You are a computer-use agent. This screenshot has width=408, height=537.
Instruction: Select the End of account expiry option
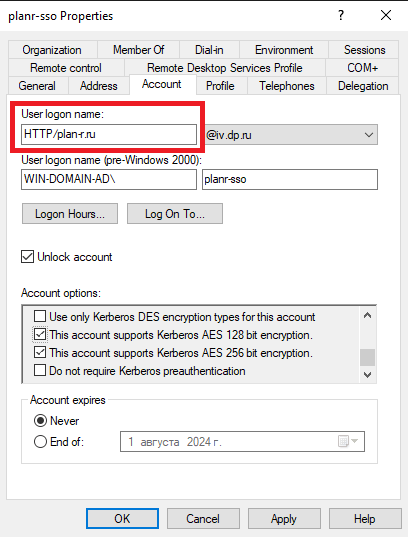[x=40, y=441]
